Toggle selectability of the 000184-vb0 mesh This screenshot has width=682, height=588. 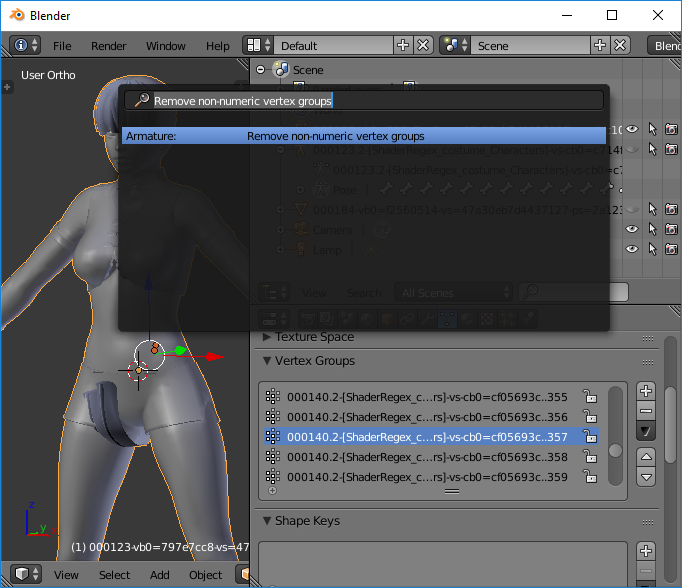(652, 209)
